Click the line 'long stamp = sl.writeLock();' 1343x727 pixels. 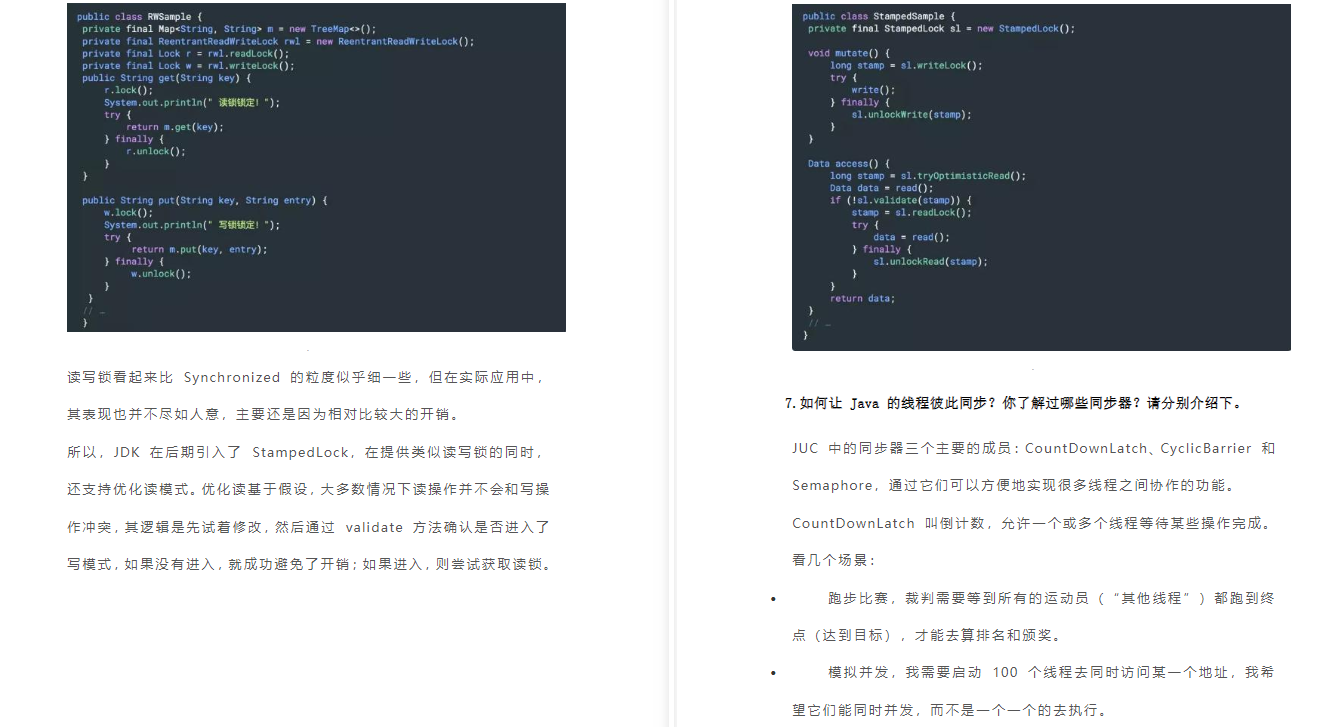(906, 65)
